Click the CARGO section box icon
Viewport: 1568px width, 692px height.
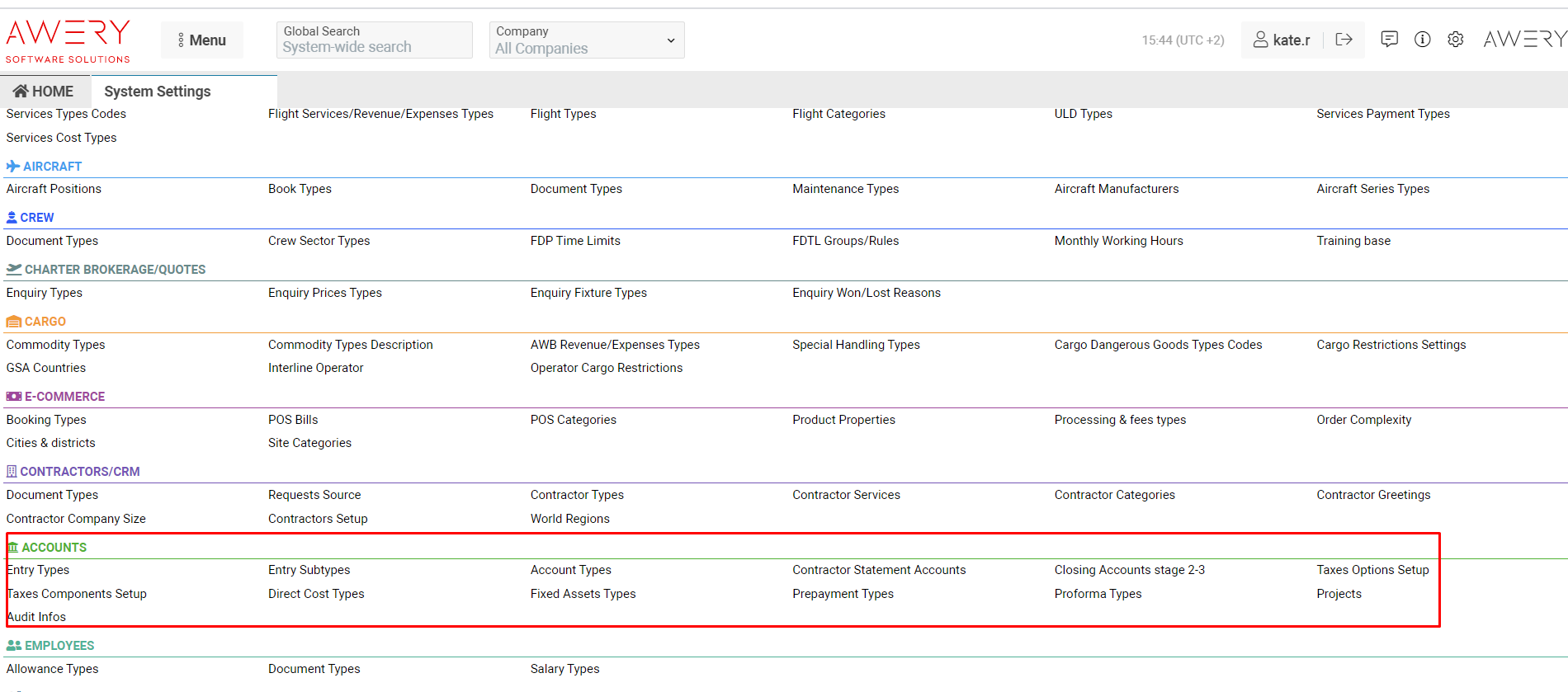point(13,322)
